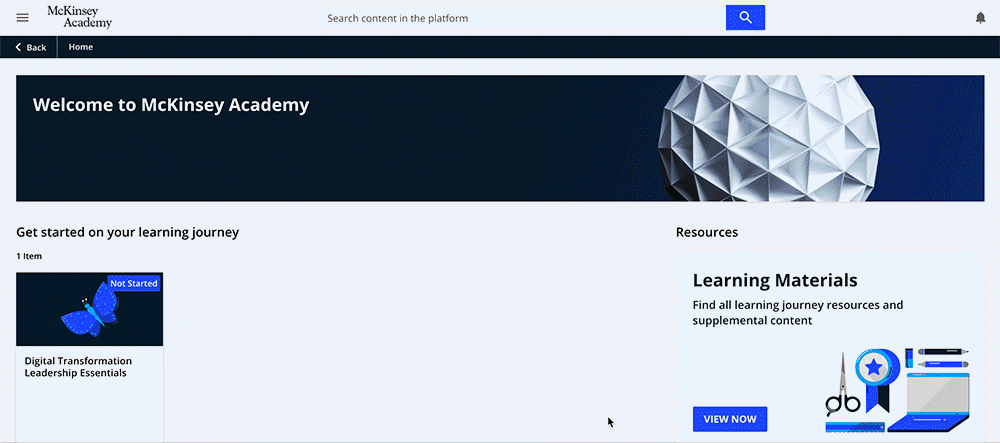Go back using the Back label
This screenshot has height=443, width=1000.
tap(36, 48)
